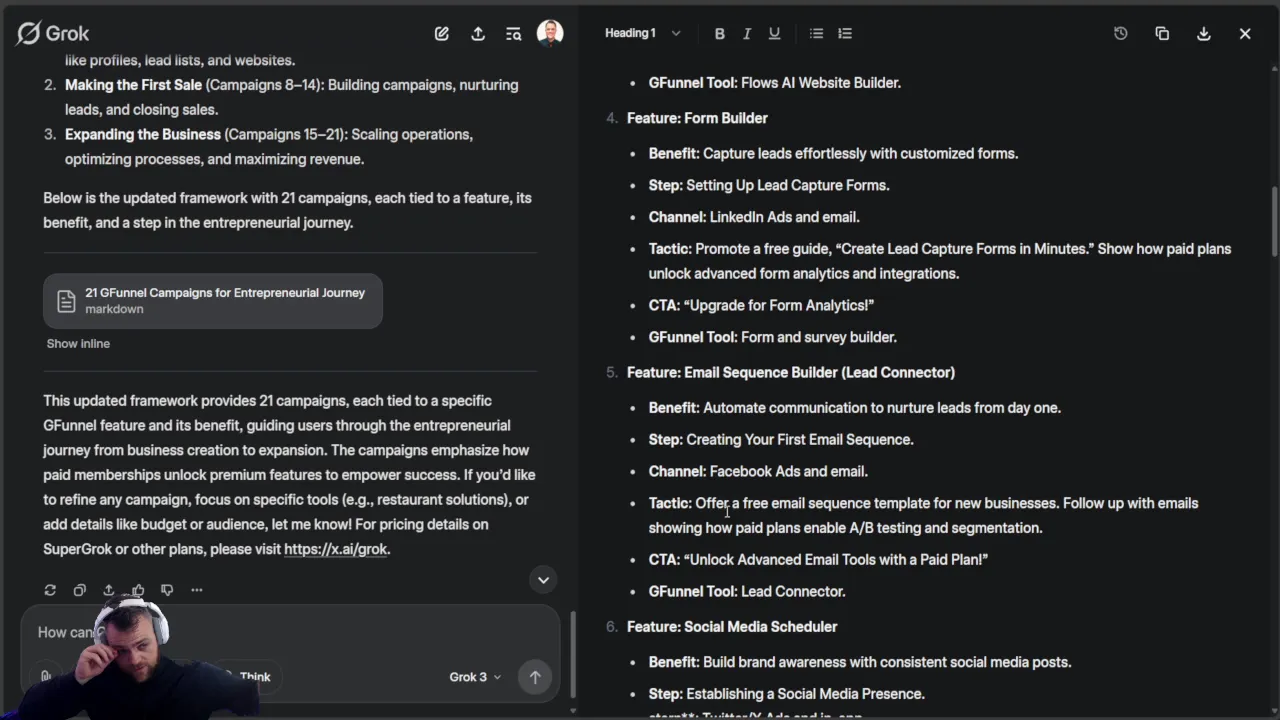
Task: Copy the document contents icon
Action: (x=1162, y=34)
